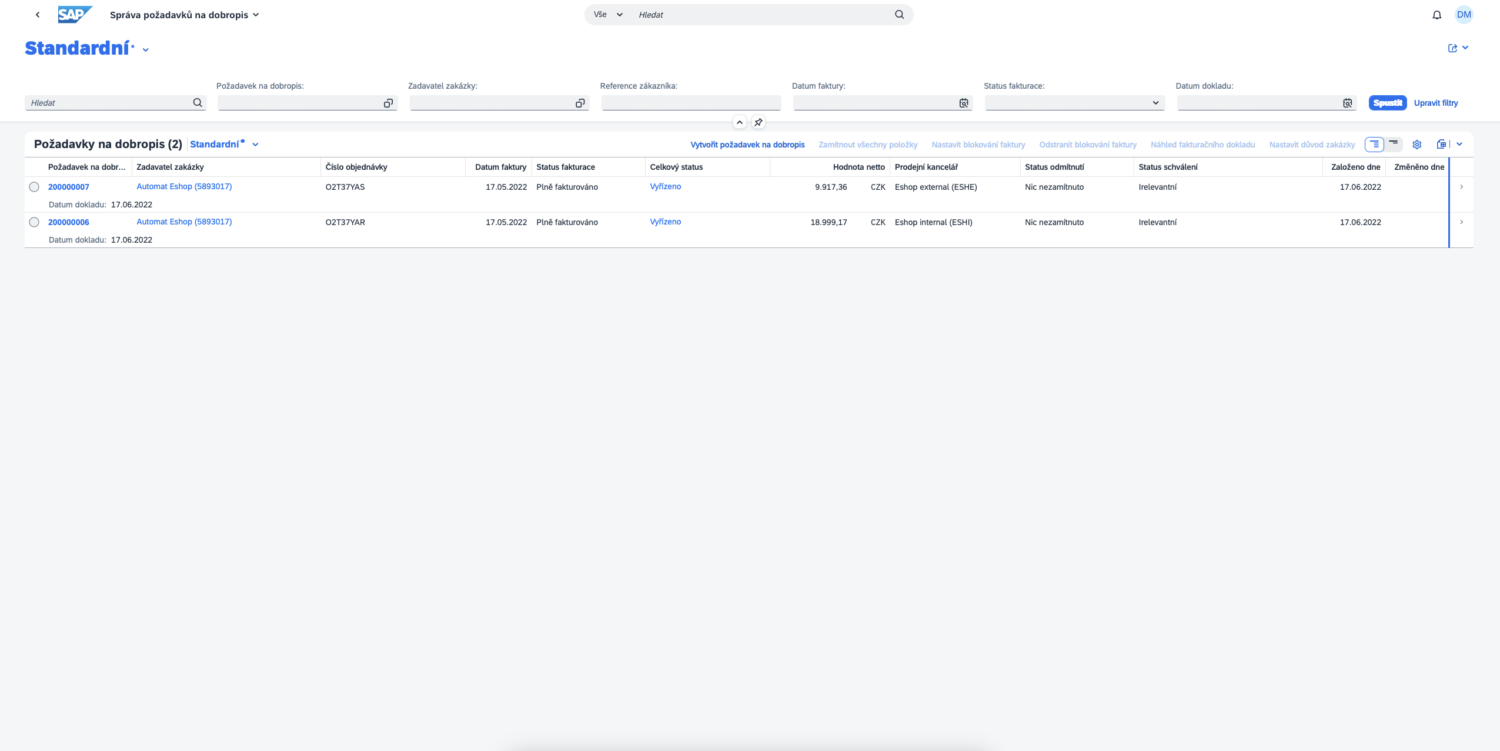This screenshot has height=751, width=1500.
Task: Go back using the back arrow
Action: [x=38, y=15]
